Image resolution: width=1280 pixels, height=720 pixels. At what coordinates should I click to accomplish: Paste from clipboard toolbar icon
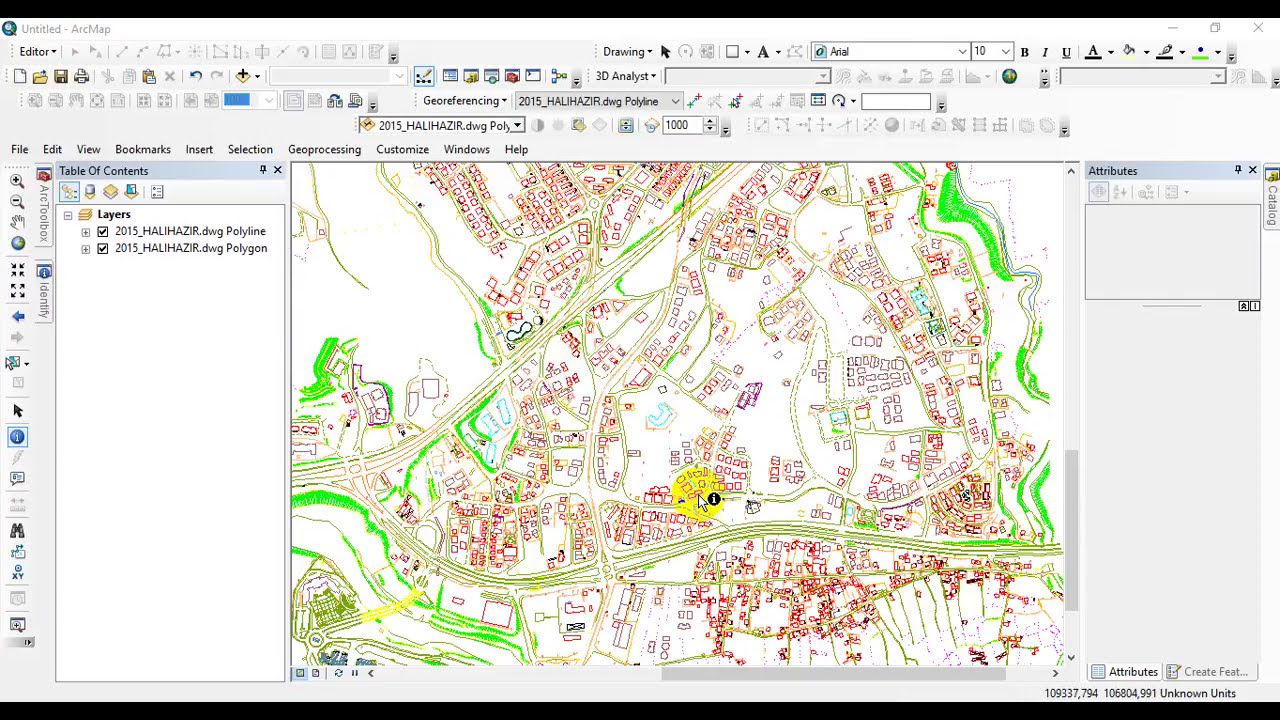(149, 76)
